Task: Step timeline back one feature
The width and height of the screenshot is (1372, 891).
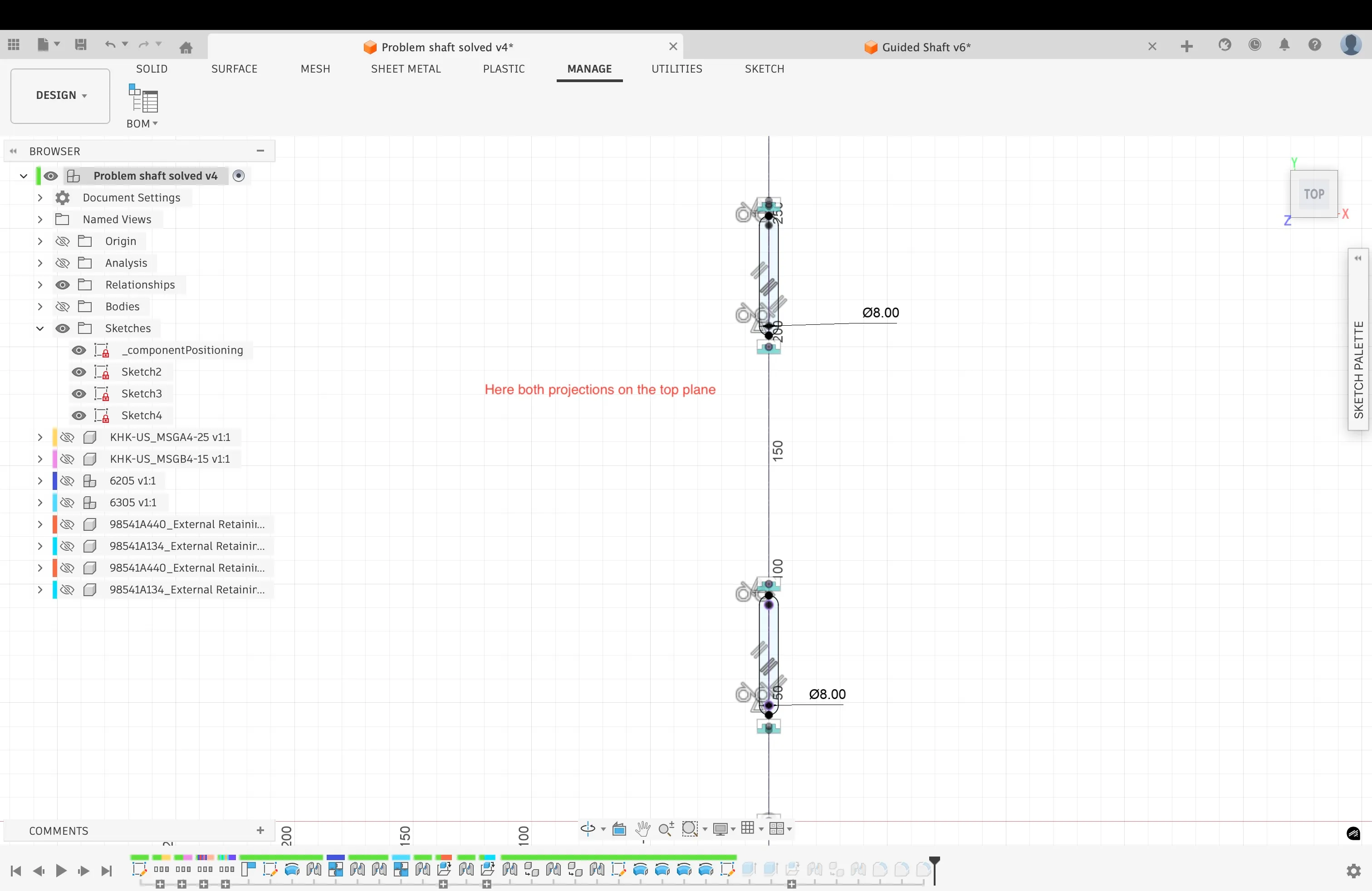Action: coord(39,871)
